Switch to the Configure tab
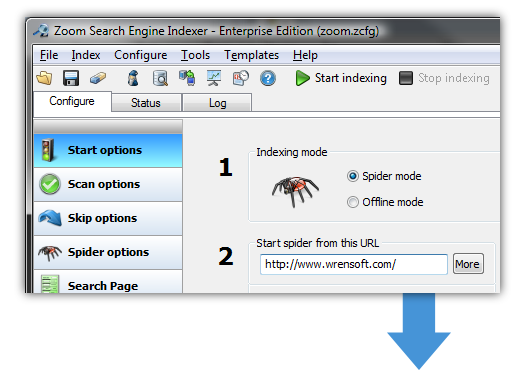525x379 pixels. tap(72, 101)
